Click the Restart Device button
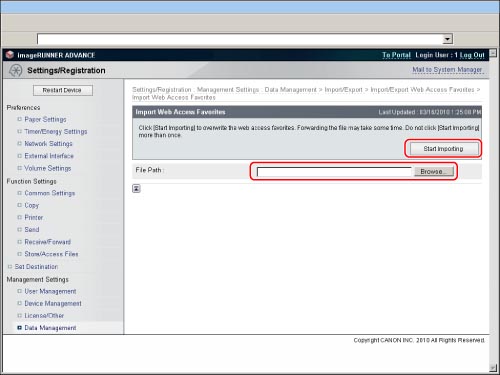500x375 pixels. point(63,90)
